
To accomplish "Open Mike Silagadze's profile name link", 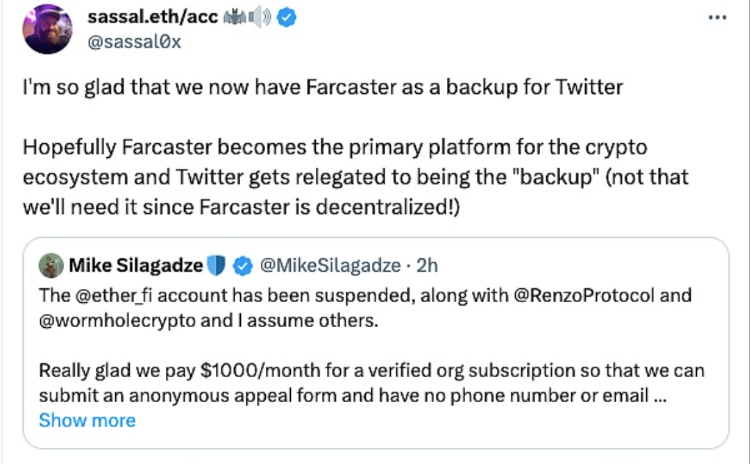I will pyautogui.click(x=135, y=266).
